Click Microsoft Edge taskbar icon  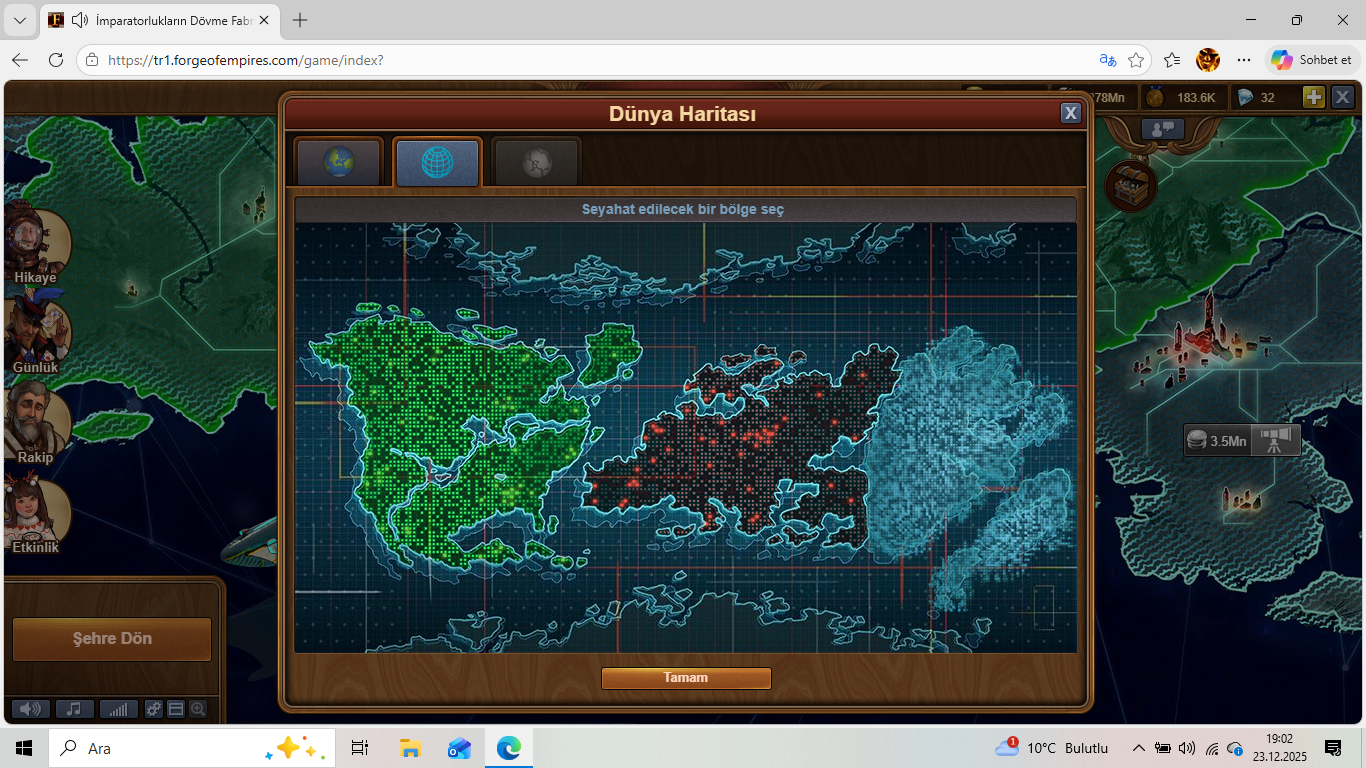click(509, 748)
